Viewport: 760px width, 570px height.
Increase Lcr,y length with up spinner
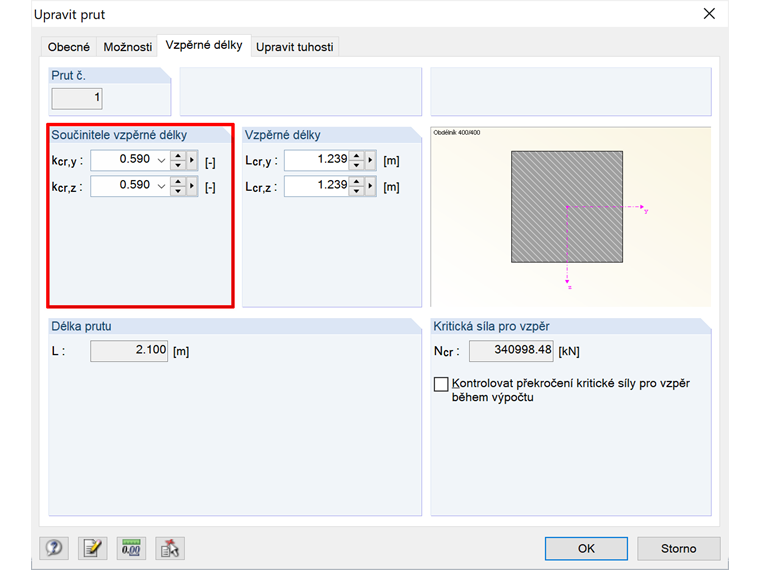[x=357, y=156]
